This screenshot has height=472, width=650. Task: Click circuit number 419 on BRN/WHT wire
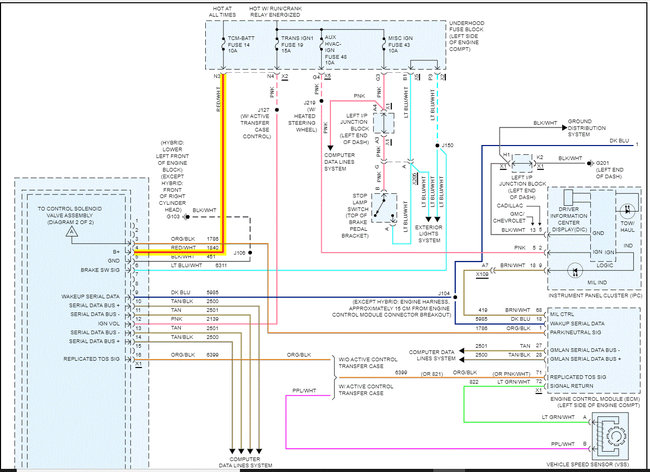coord(483,310)
